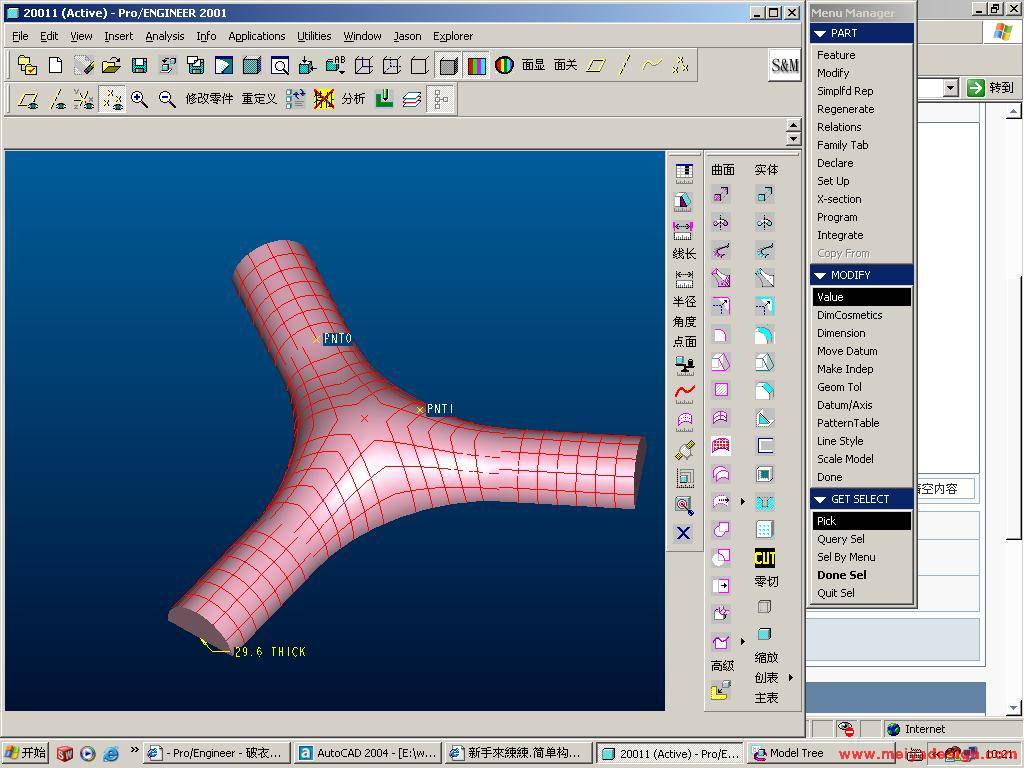
Task: Click the distance measure icon above 线长
Action: pyautogui.click(x=683, y=230)
